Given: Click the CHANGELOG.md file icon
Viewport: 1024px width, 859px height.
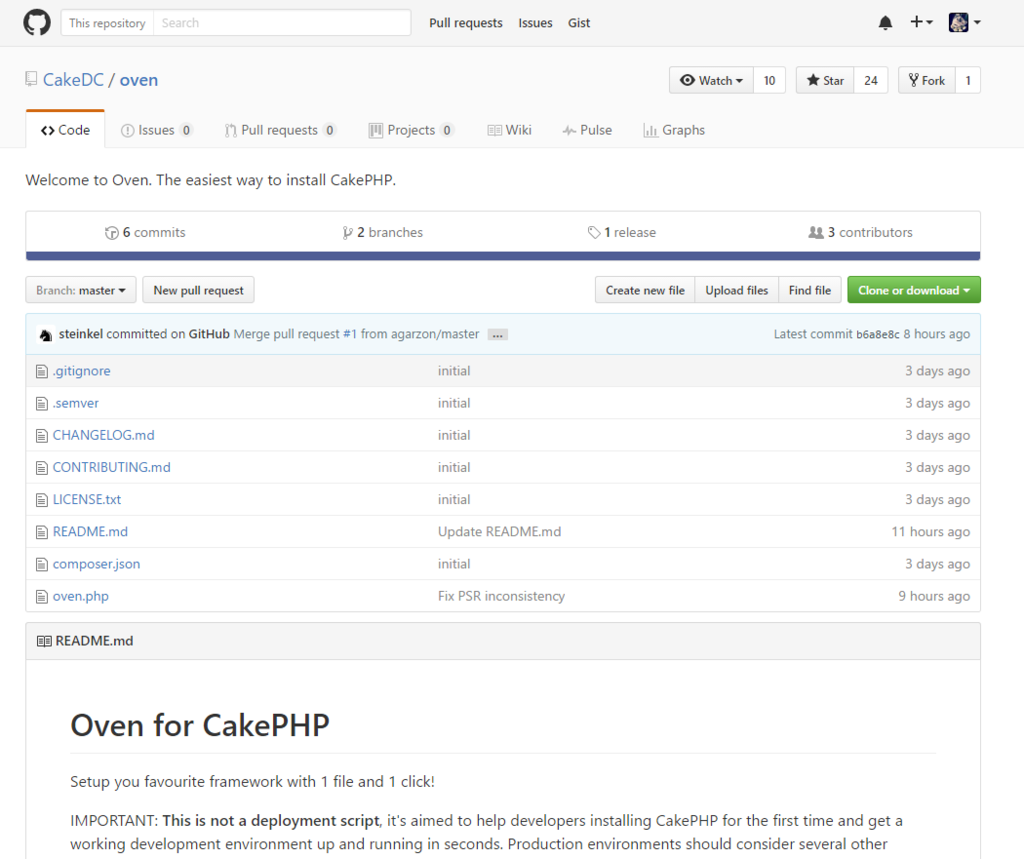Looking at the screenshot, I should point(42,436).
